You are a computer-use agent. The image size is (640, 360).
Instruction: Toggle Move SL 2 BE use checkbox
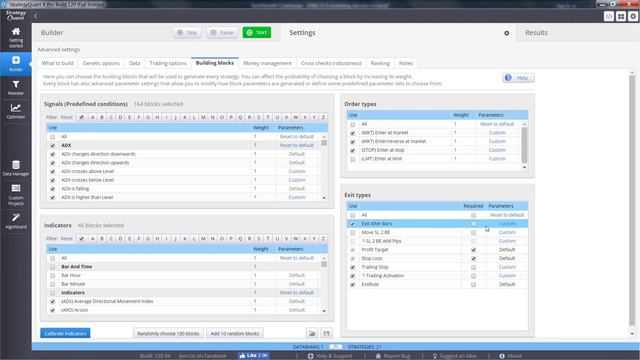coord(353,233)
